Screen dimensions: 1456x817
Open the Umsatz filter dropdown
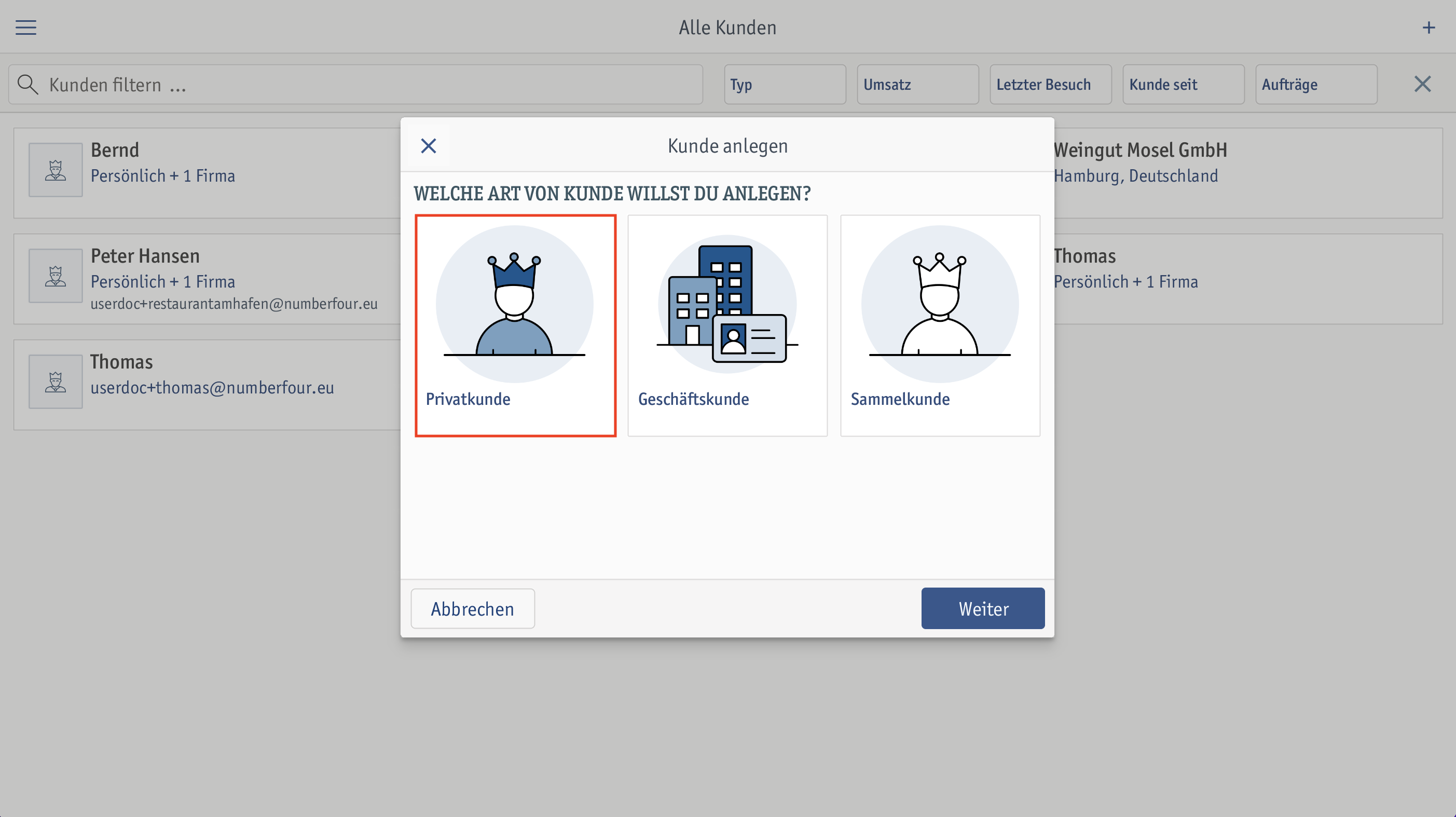917,84
